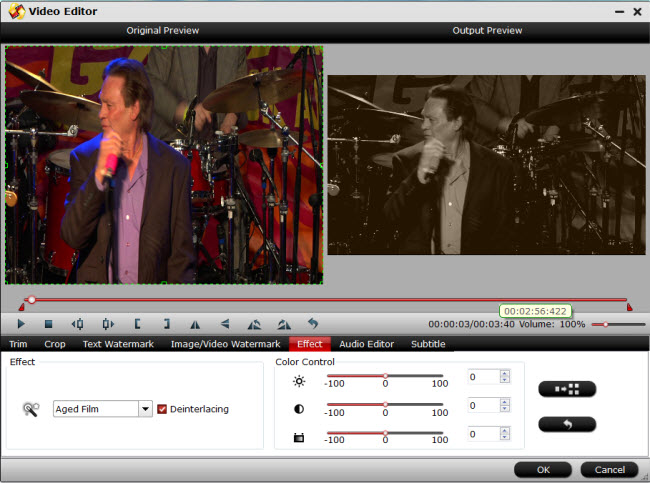Flip video horizontally

click(195, 324)
